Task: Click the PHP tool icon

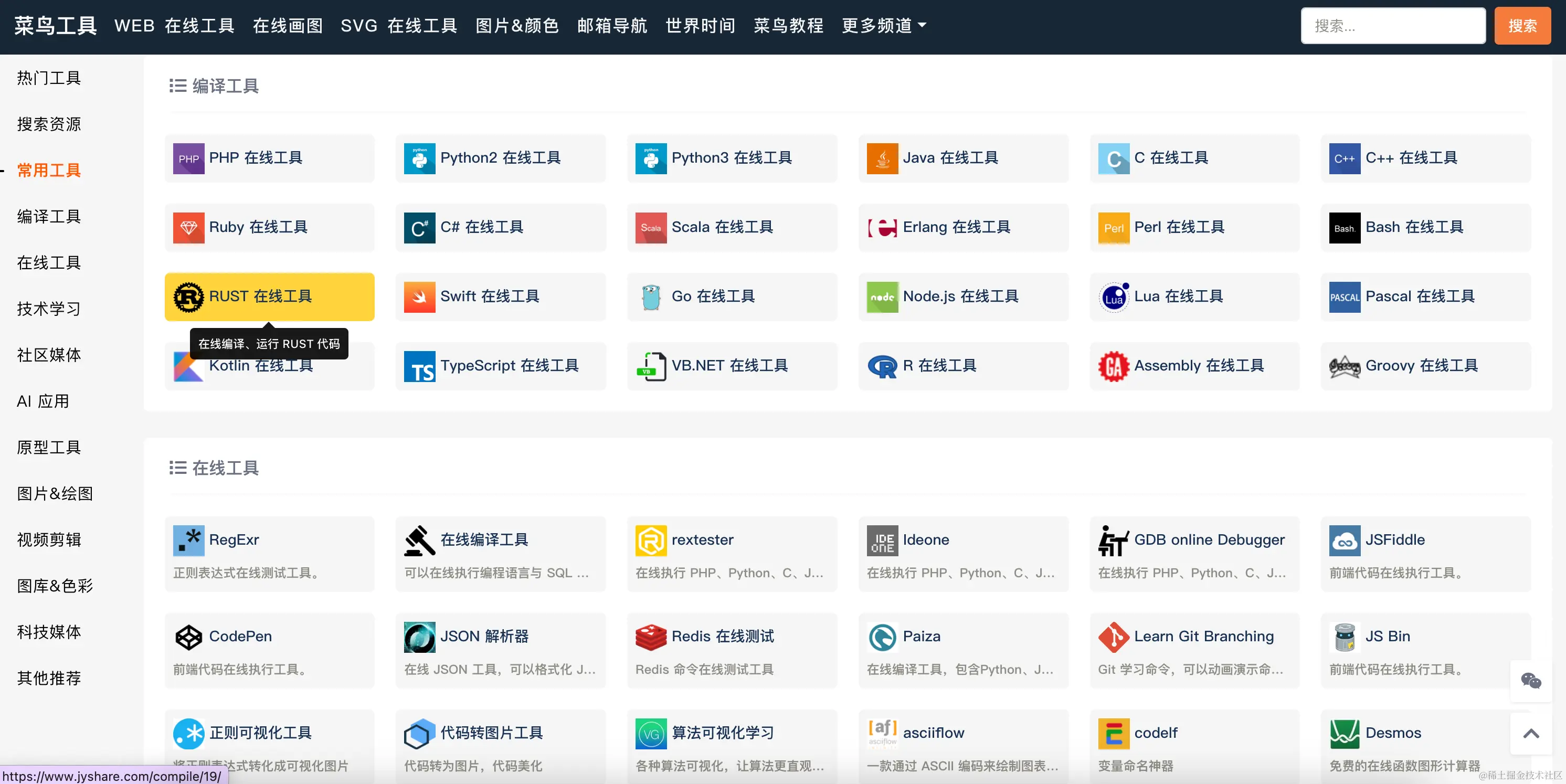Action: click(188, 158)
